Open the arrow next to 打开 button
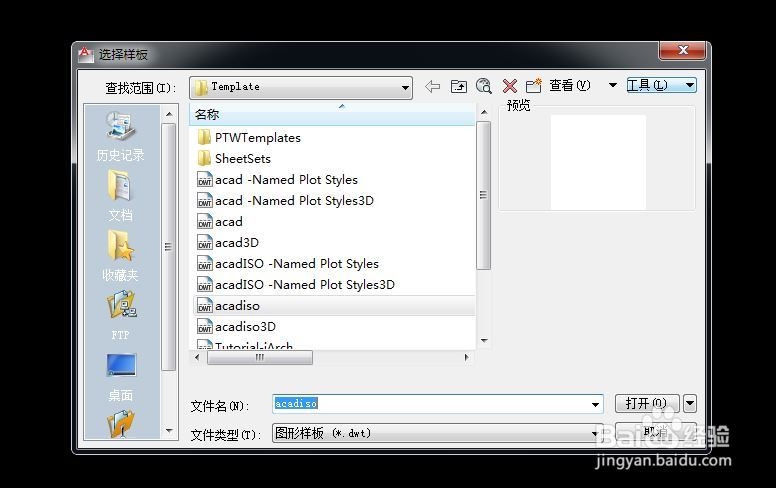The height and width of the screenshot is (488, 776). 690,403
